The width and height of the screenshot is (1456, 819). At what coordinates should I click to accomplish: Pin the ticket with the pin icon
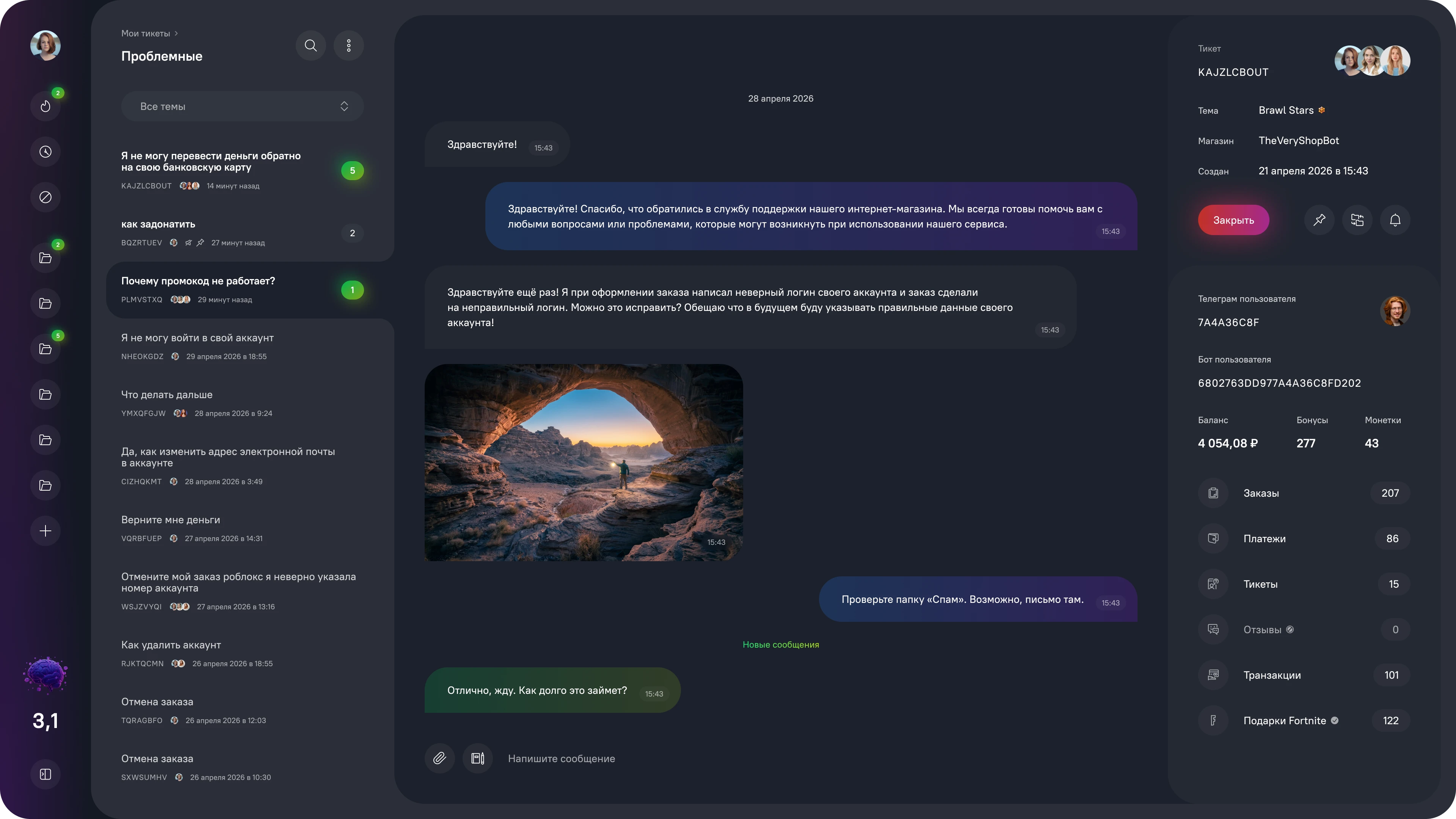click(x=1319, y=220)
